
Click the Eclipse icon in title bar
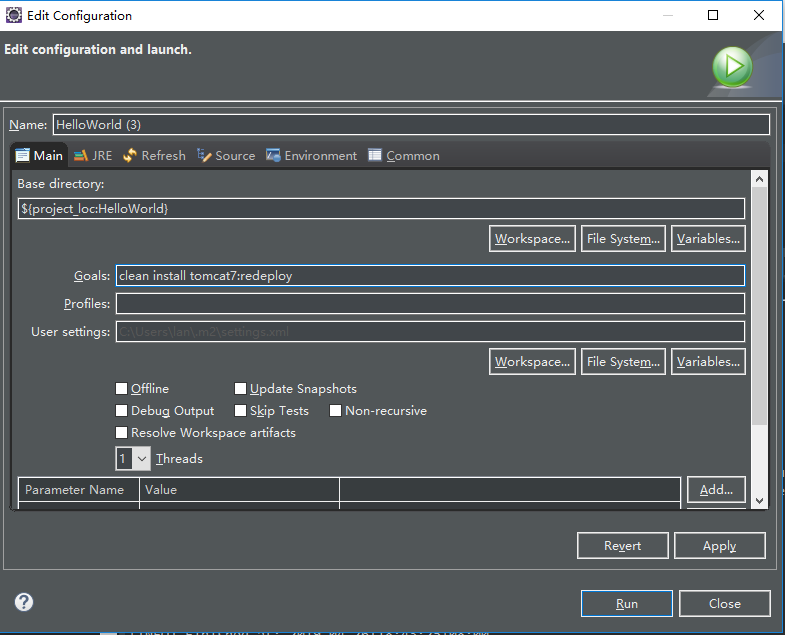pyautogui.click(x=14, y=16)
